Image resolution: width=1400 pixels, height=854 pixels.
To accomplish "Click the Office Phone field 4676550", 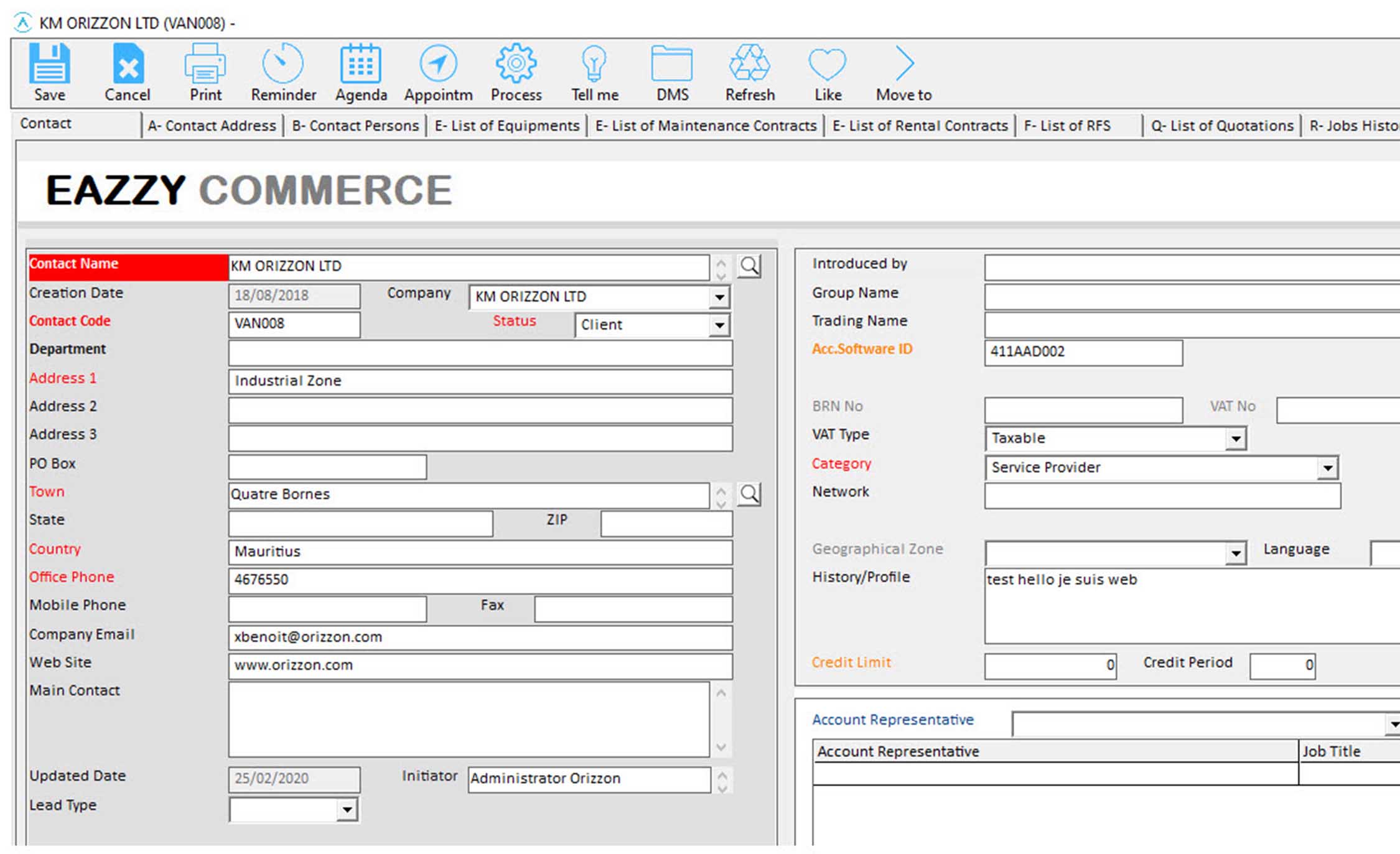I will pyautogui.click(x=480, y=580).
